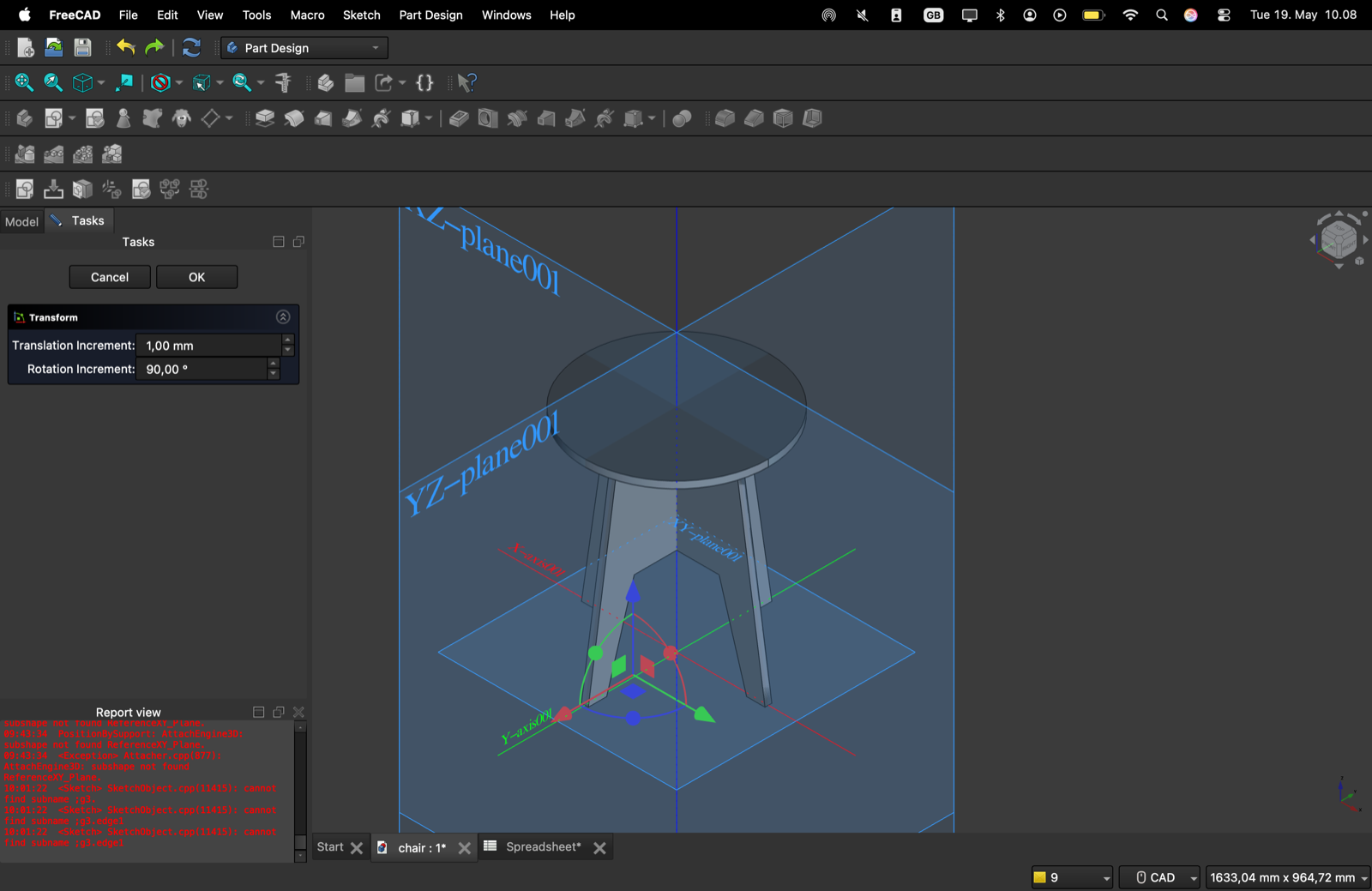Image resolution: width=1372 pixels, height=891 pixels.
Task: Close the chair : 1* document tab
Action: coord(465,848)
